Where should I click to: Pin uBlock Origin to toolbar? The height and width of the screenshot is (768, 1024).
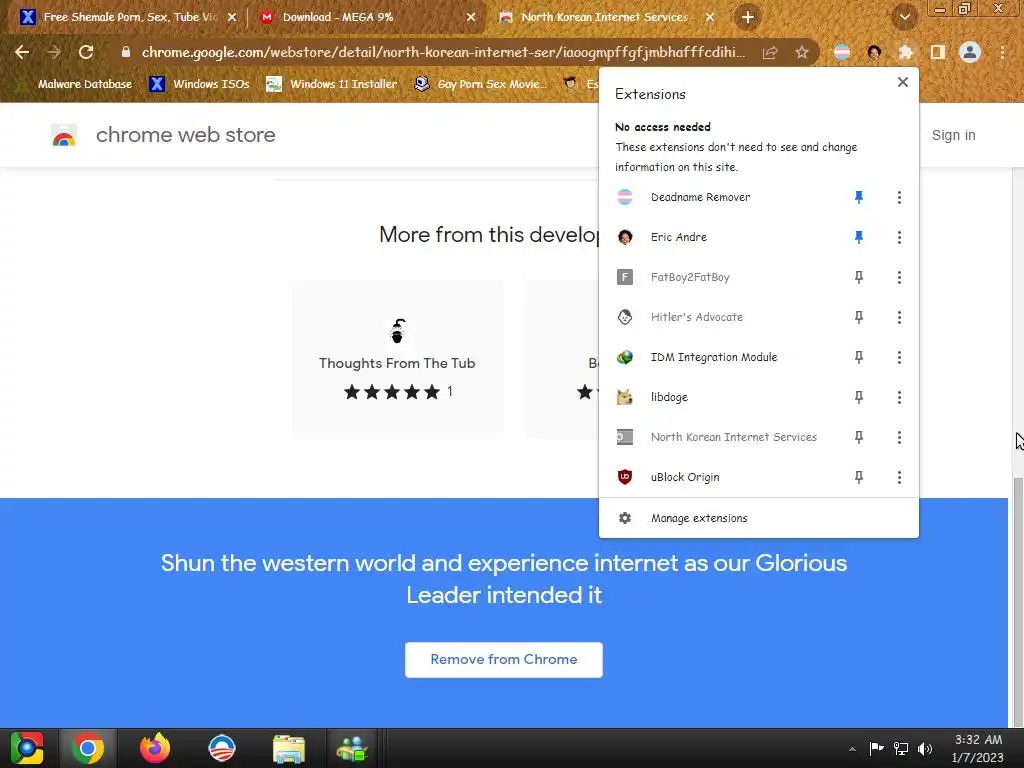pyautogui.click(x=859, y=477)
